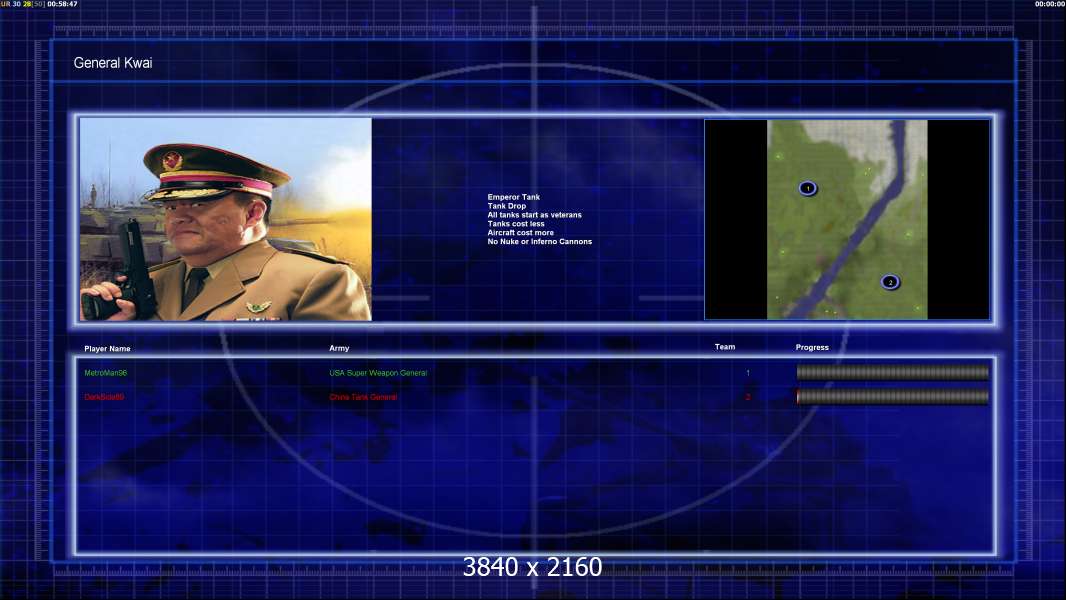Click the Progress column header
The width and height of the screenshot is (1066, 600).
[812, 347]
